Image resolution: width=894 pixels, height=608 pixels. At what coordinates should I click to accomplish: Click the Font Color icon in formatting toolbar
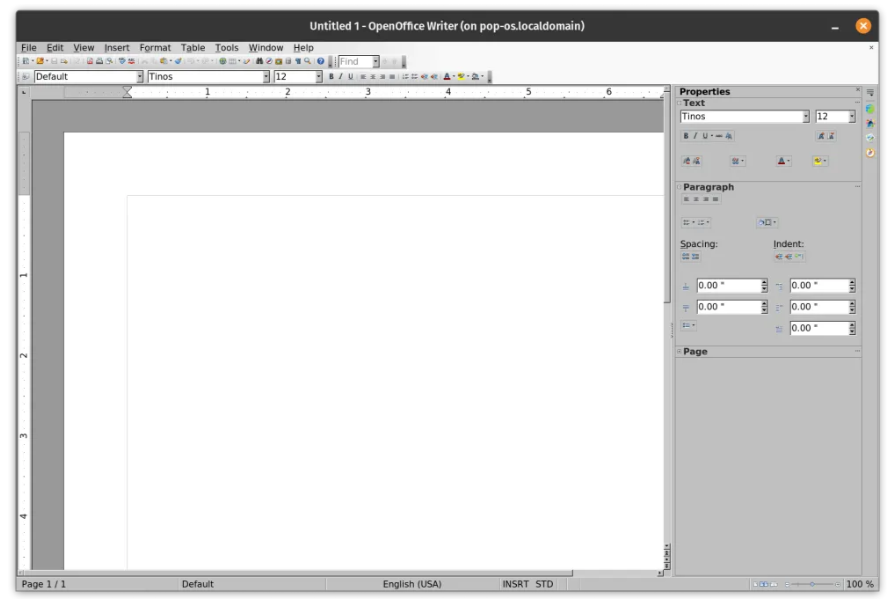447,76
